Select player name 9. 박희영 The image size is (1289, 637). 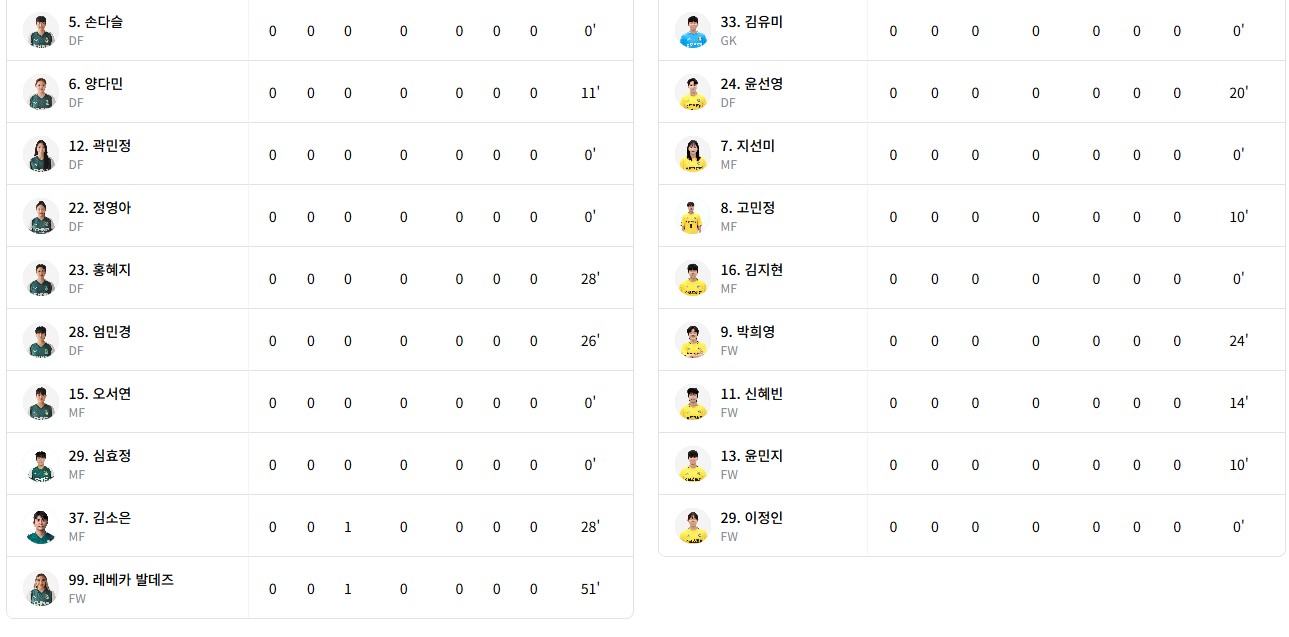tap(748, 332)
